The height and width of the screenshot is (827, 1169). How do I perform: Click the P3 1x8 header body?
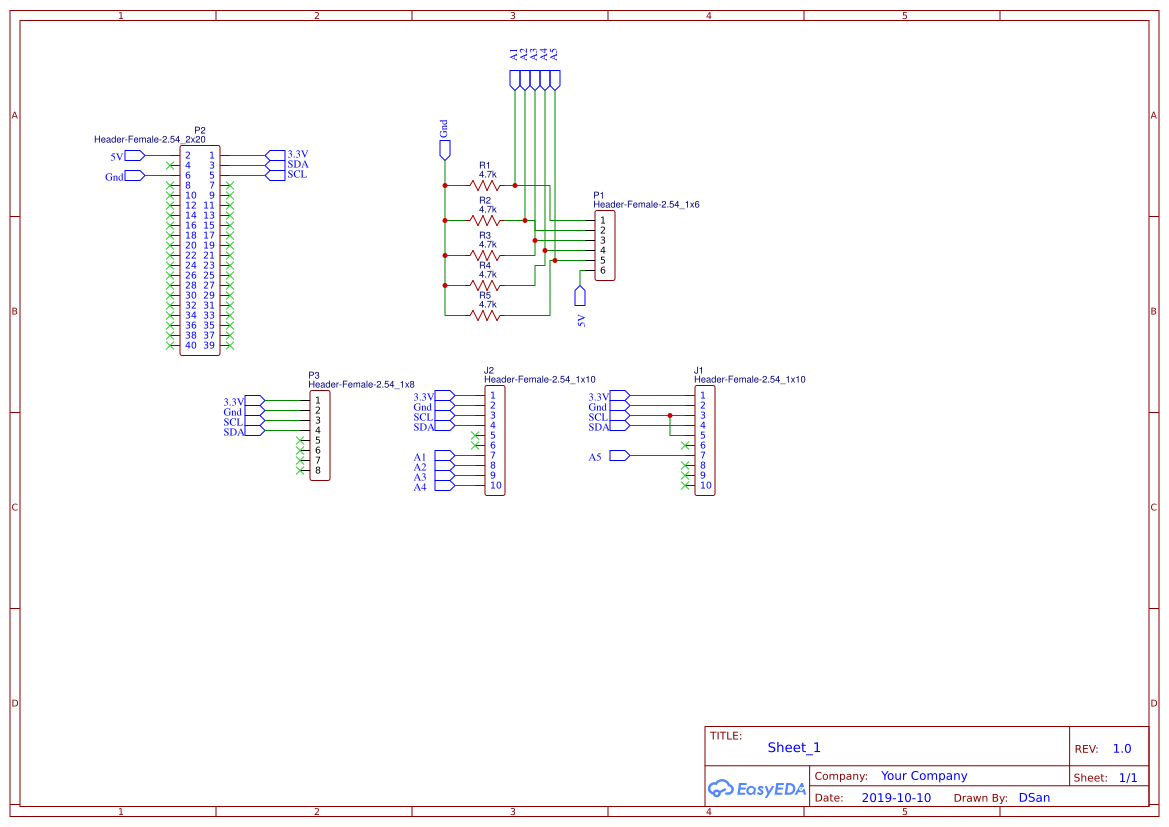coord(320,435)
